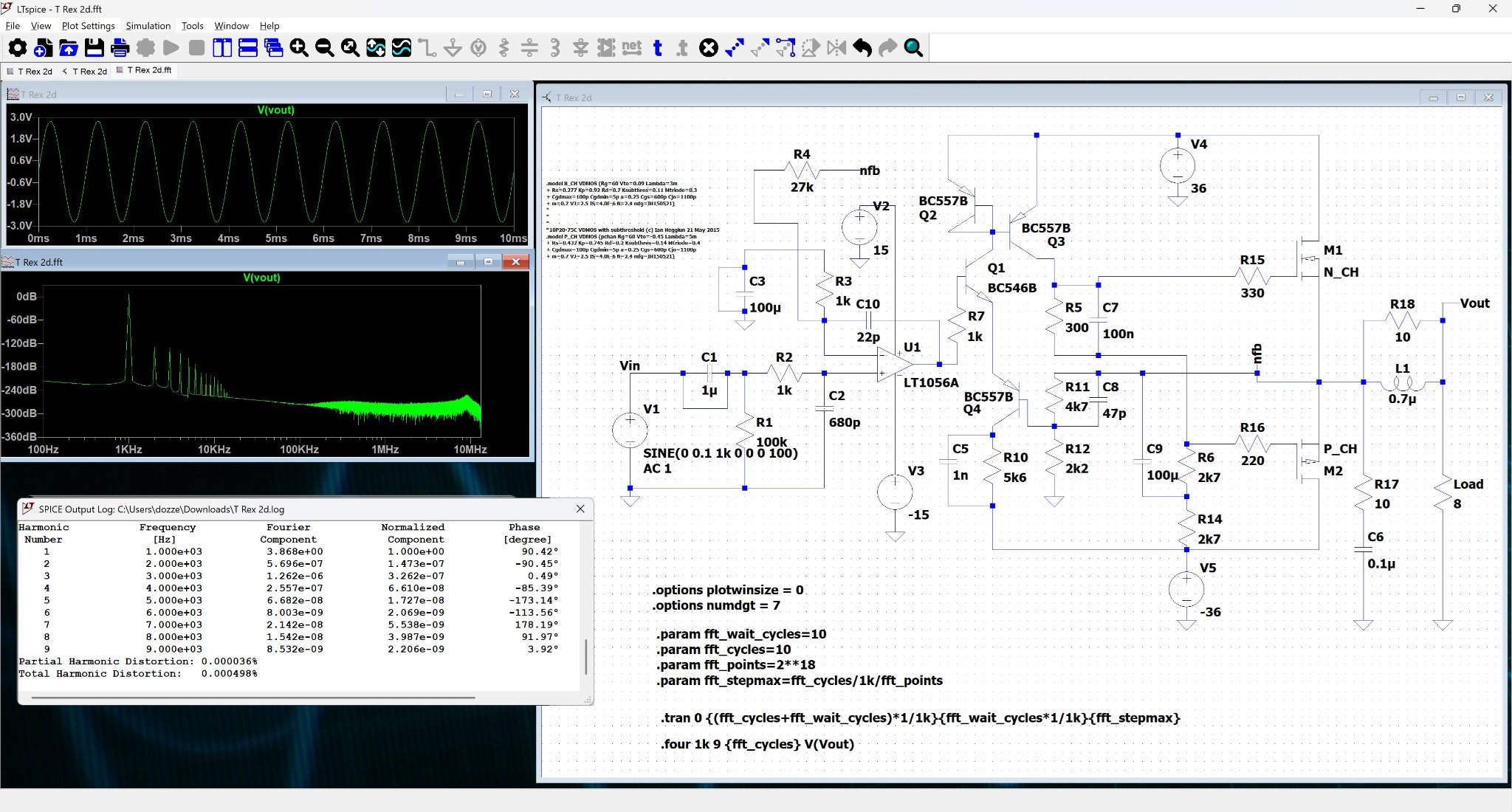Image resolution: width=1512 pixels, height=812 pixels.
Task: Open the Help menu
Action: [269, 26]
